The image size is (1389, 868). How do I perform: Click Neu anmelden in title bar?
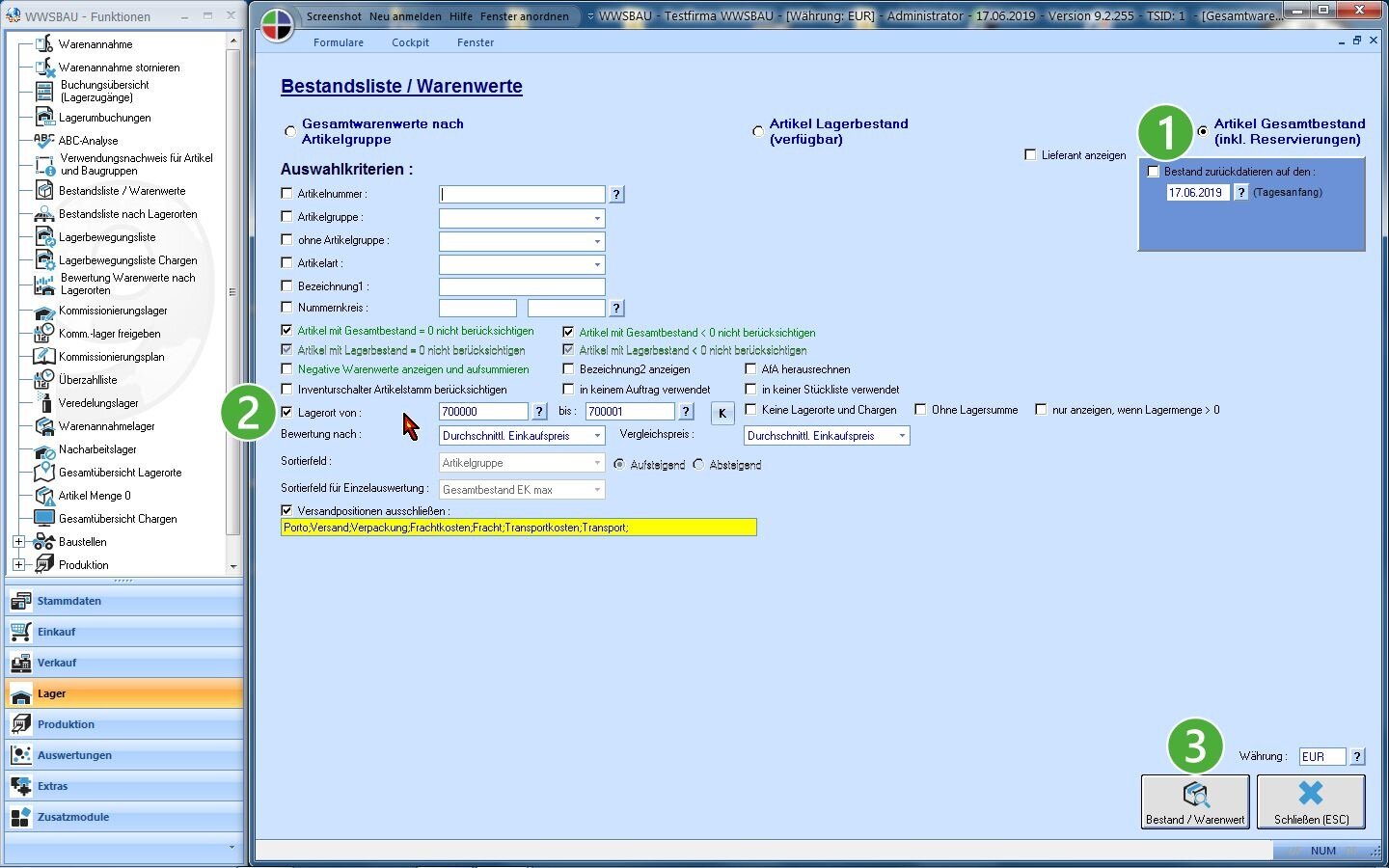(x=405, y=16)
